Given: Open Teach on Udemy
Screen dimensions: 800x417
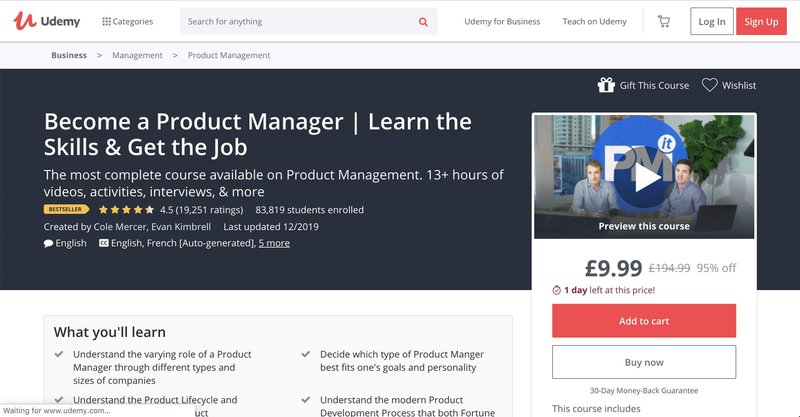Looking at the screenshot, I should (594, 21).
